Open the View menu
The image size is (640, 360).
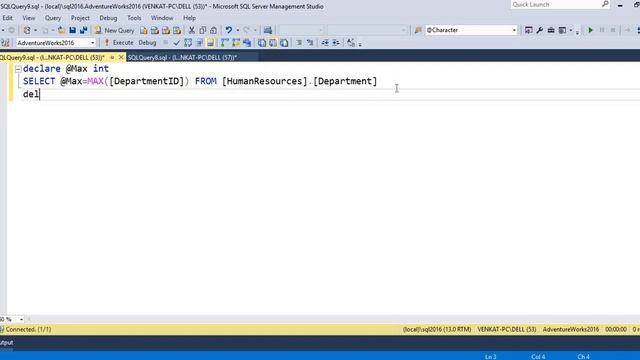29,18
